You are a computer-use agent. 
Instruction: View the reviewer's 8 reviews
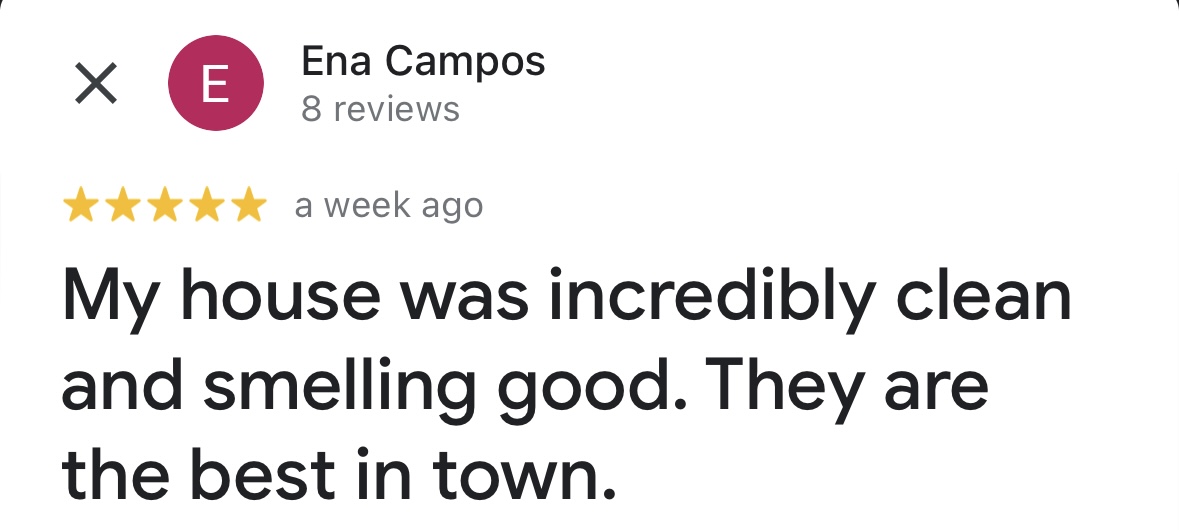(x=380, y=109)
